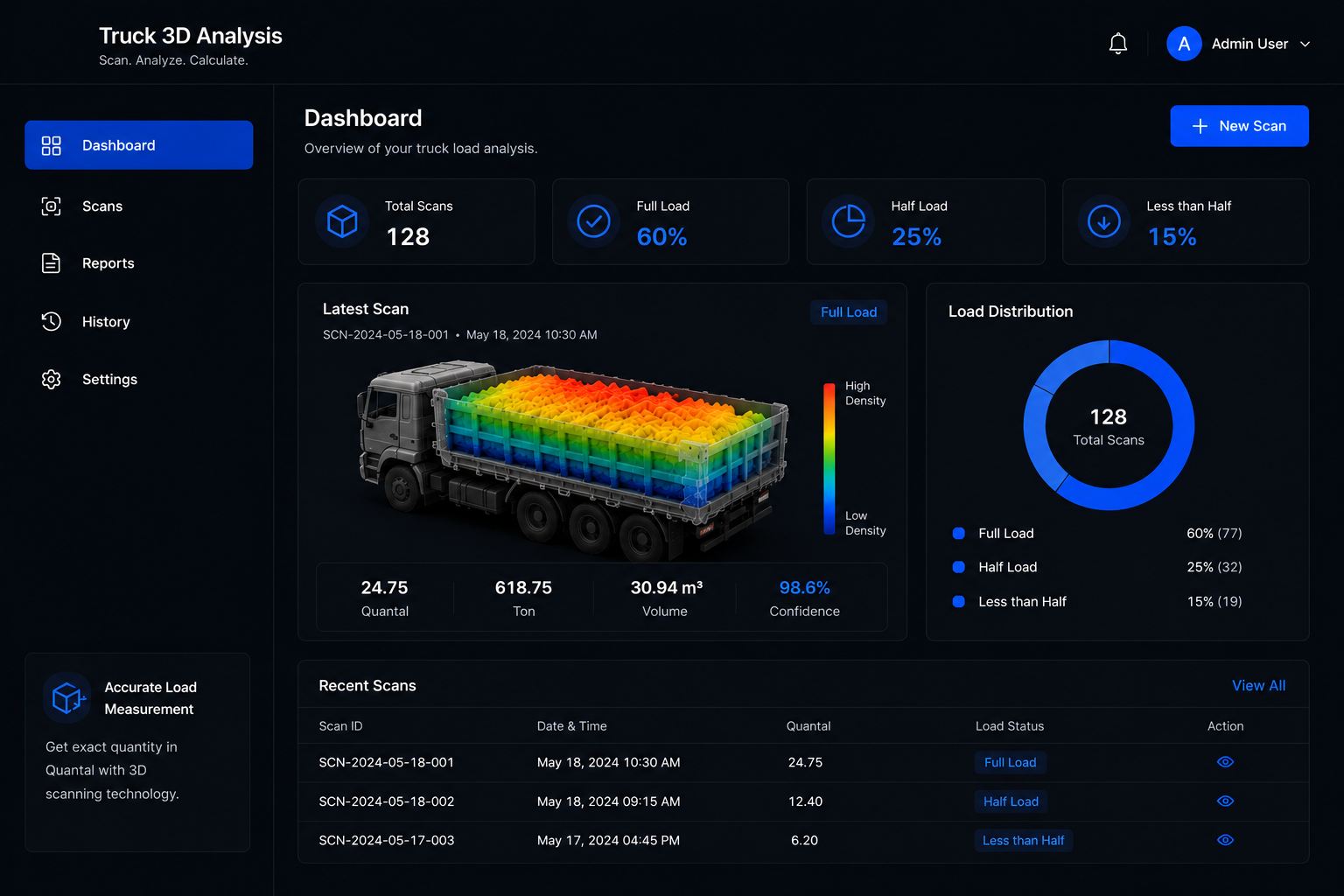Click the 618.75 Ton value
Viewport: 1344px width, 896px height.
click(x=523, y=588)
